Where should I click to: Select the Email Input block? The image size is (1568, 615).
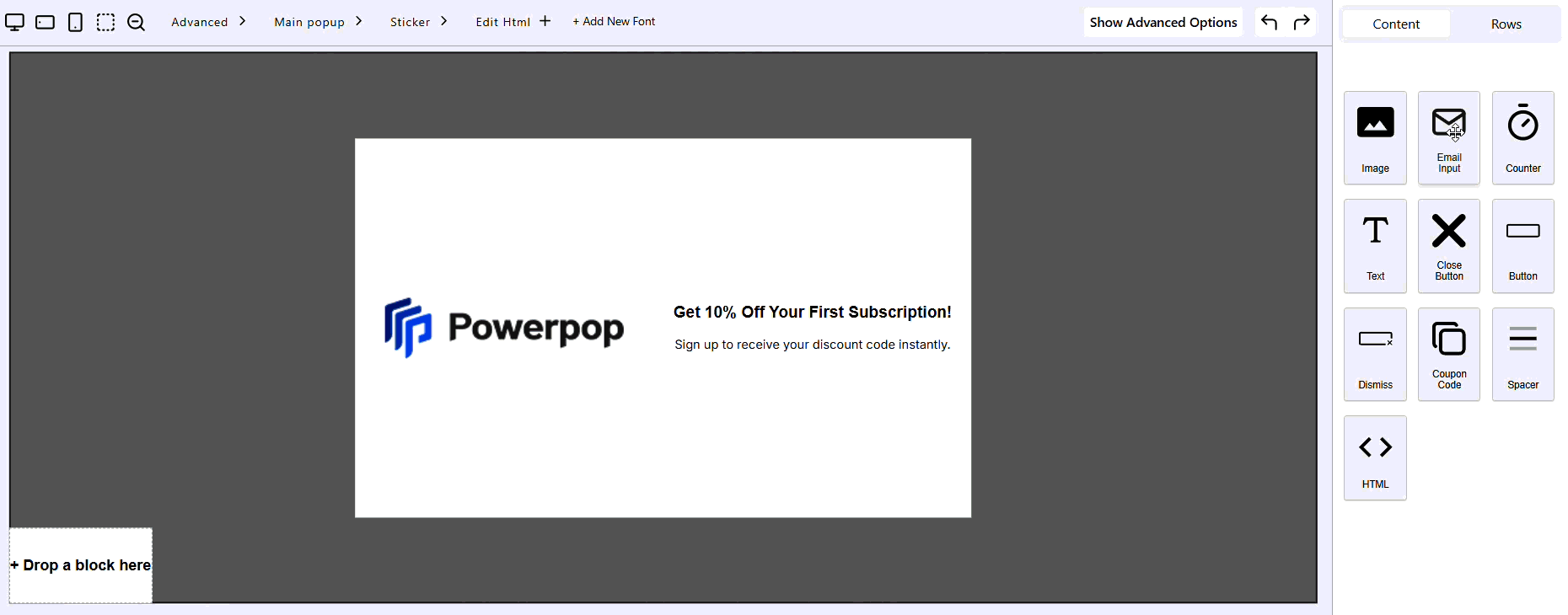tap(1449, 137)
